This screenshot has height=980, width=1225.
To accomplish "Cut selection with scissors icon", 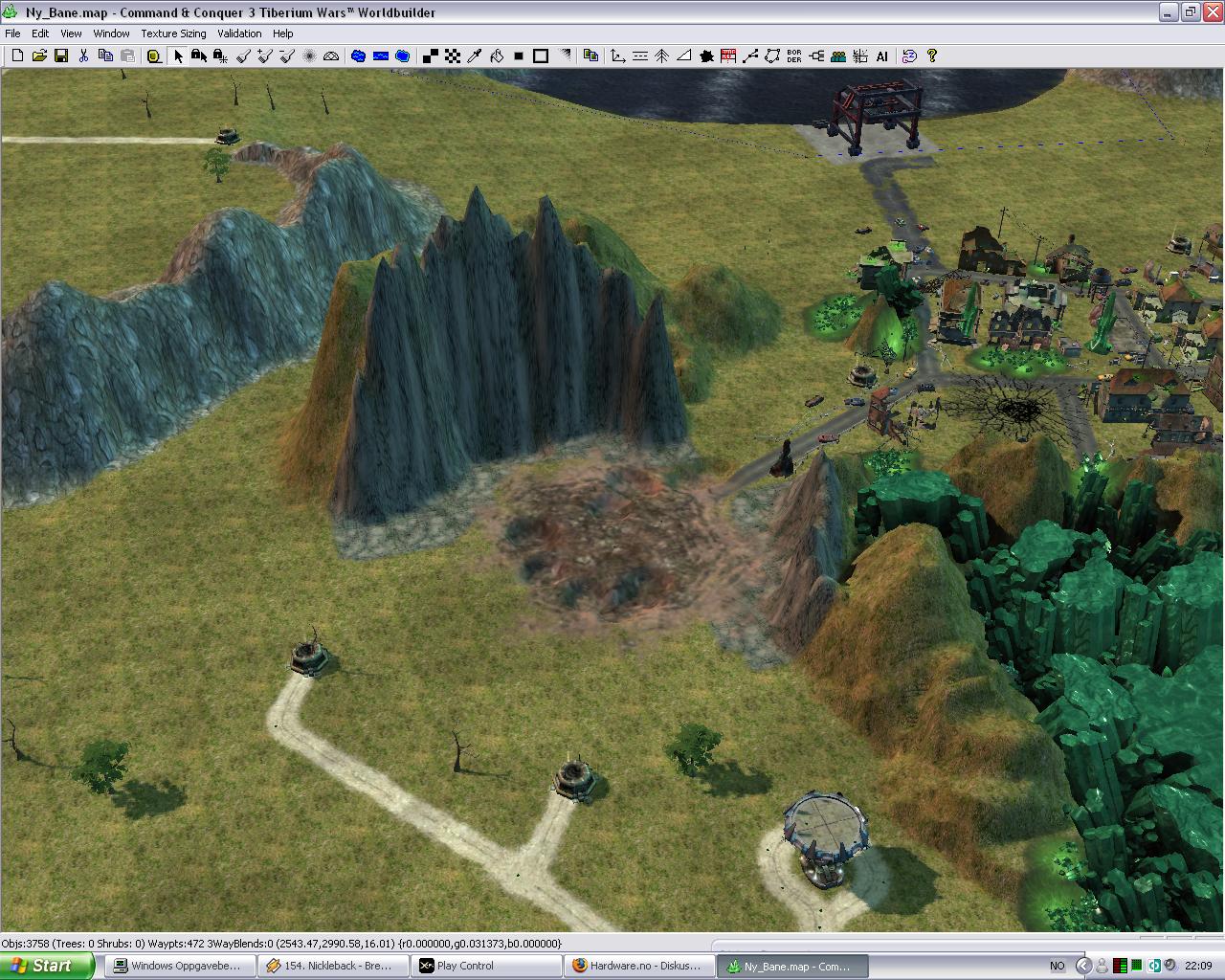I will pos(83,56).
